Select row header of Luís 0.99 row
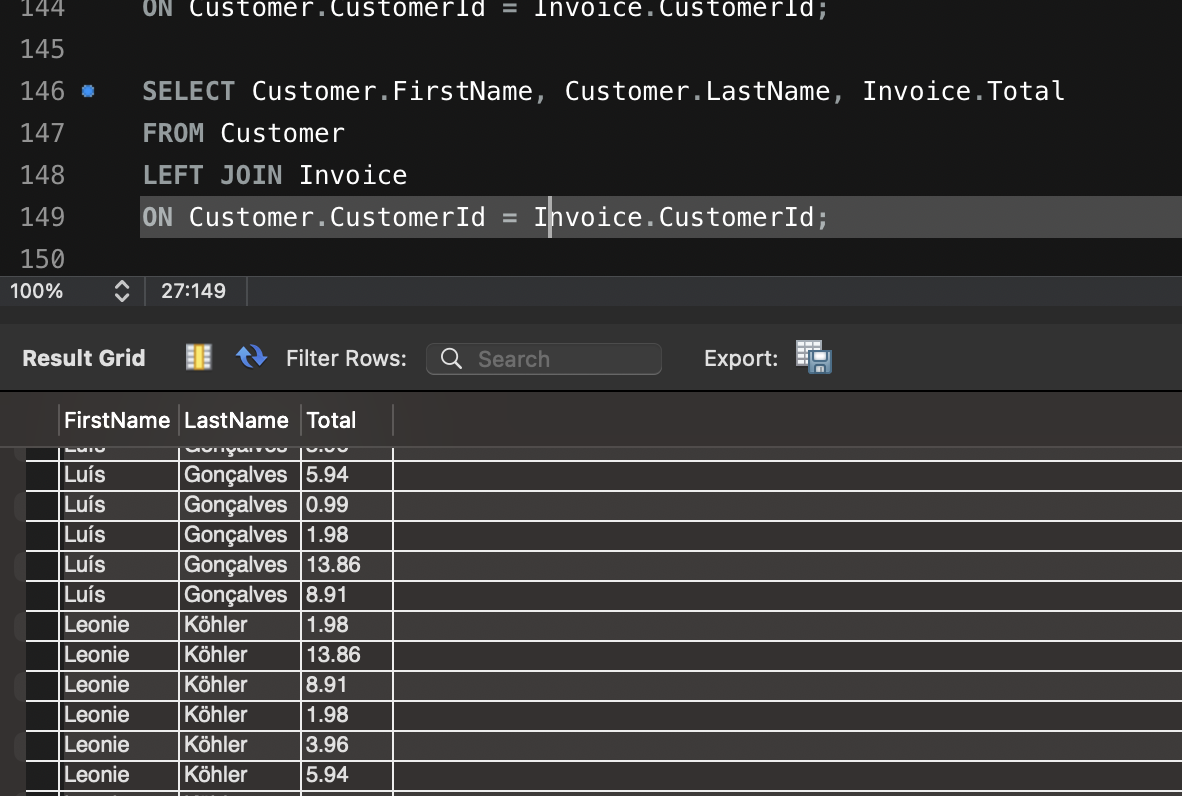The width and height of the screenshot is (1182, 796). tap(42, 505)
